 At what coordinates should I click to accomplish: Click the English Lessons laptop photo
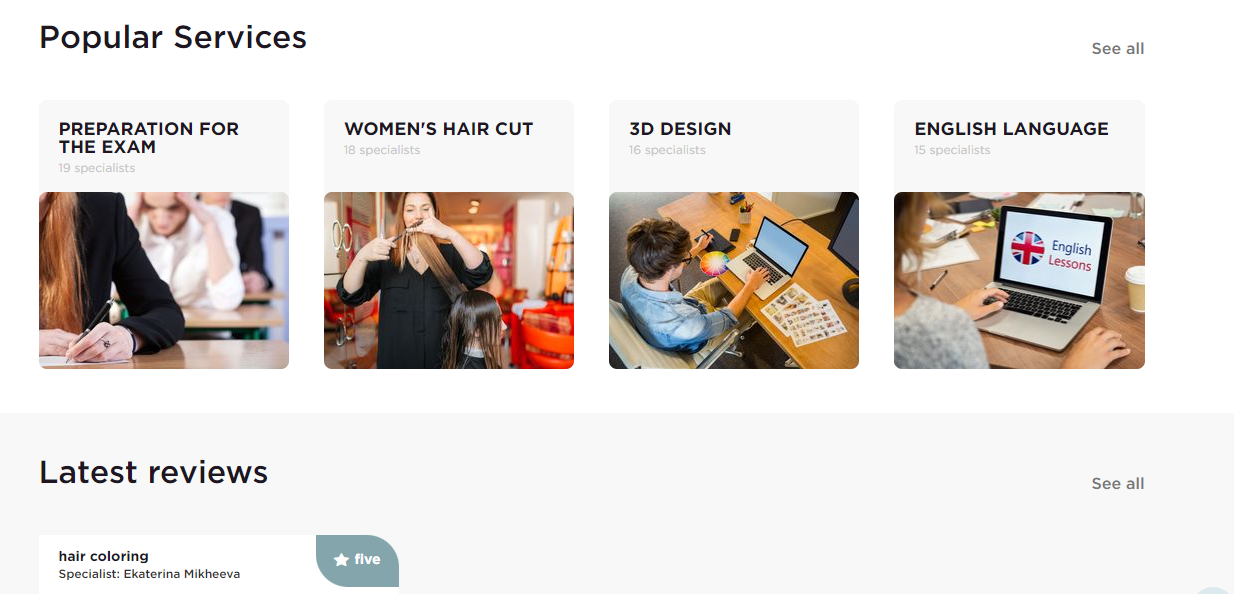coord(1019,280)
